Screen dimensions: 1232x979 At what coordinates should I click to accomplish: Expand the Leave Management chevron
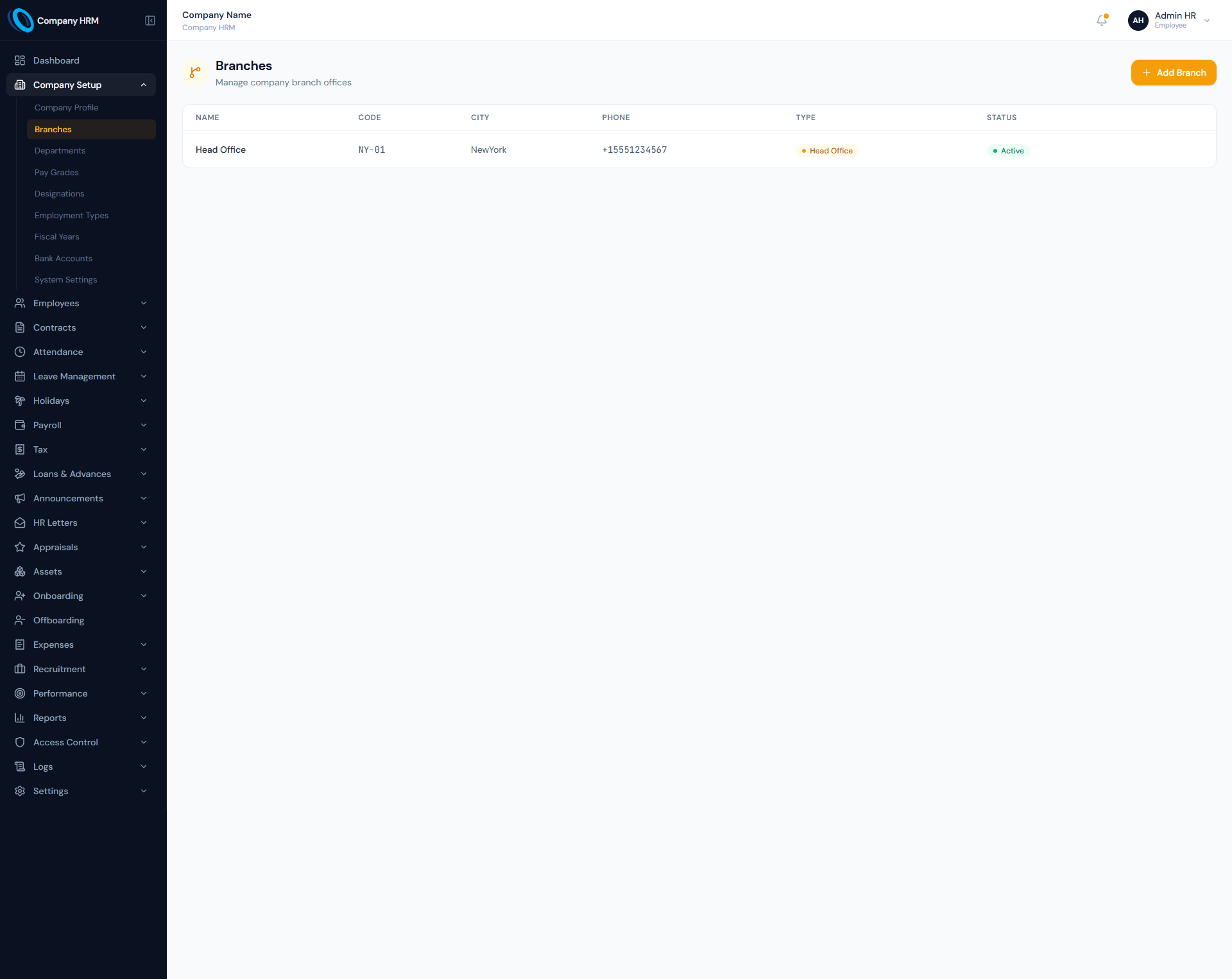pos(144,376)
